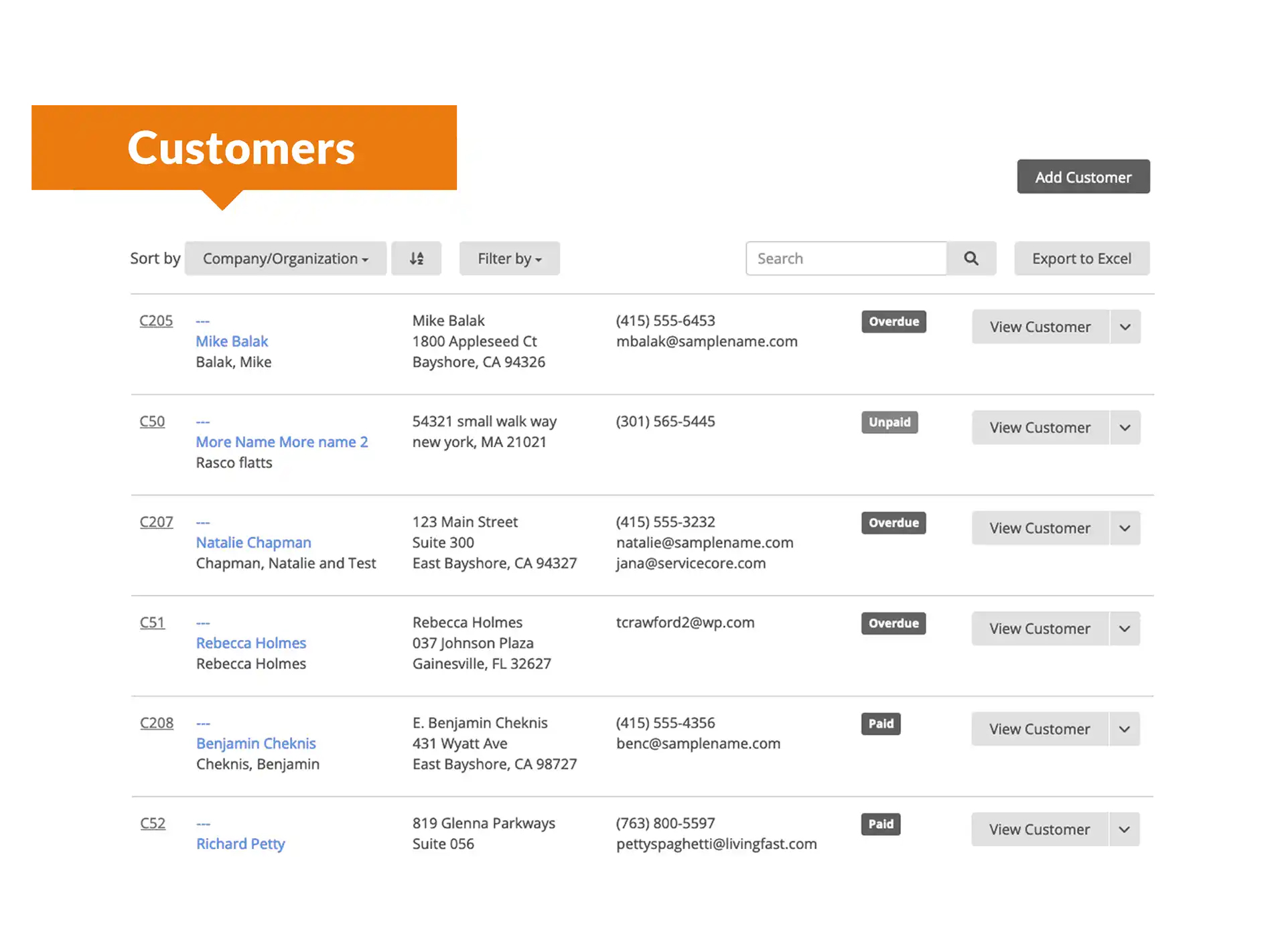Click View Customer for Rebecca Holmes
Screen dimensions: 1286x952
[1039, 628]
